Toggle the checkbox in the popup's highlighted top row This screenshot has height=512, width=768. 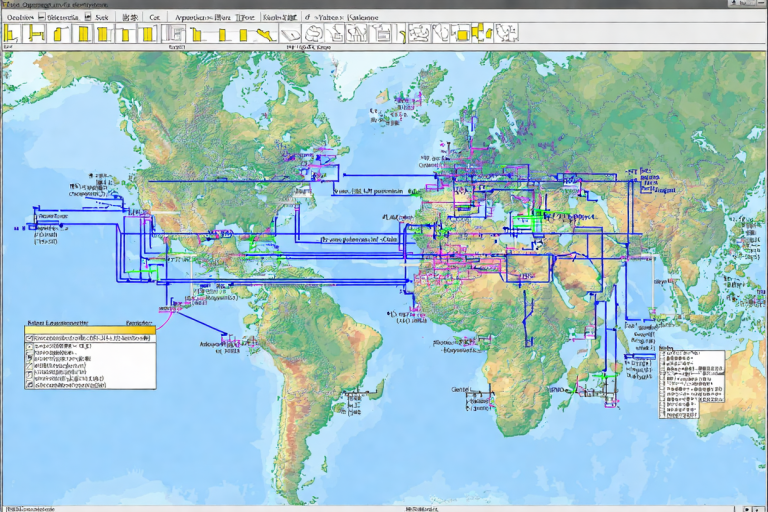pyautogui.click(x=29, y=339)
